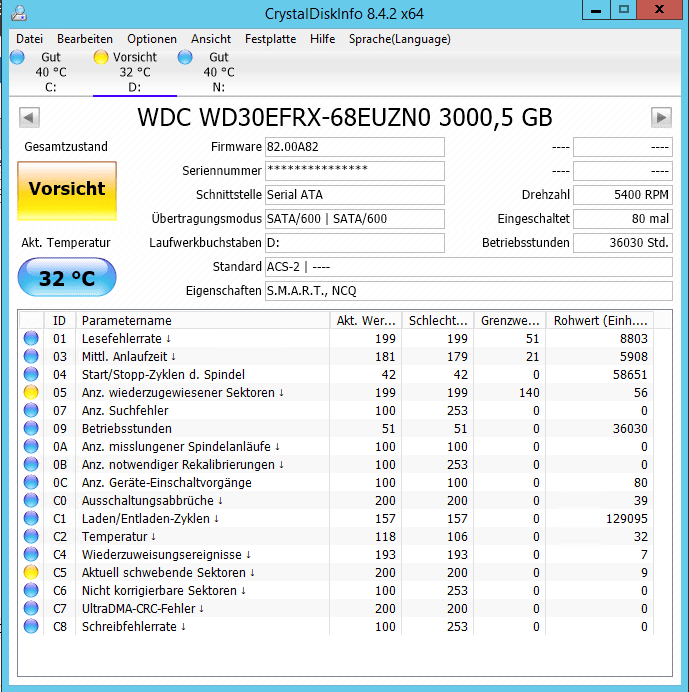Maximize the CrystalDiskInfo window
The width and height of the screenshot is (689, 692).
coord(624,10)
